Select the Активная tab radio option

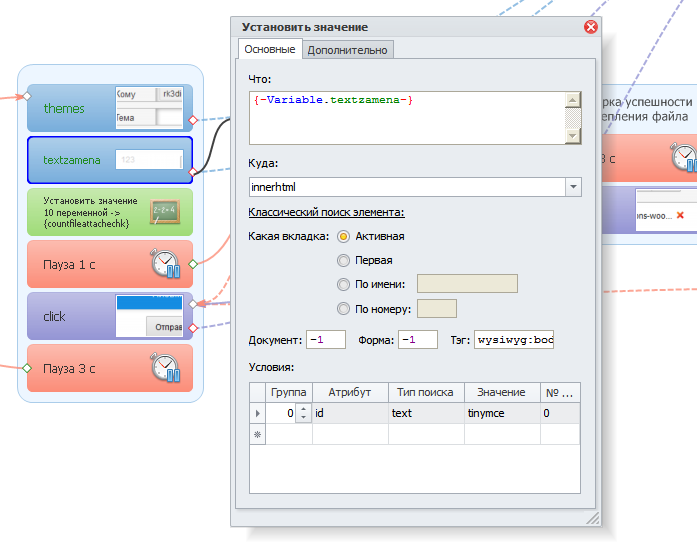(x=344, y=237)
